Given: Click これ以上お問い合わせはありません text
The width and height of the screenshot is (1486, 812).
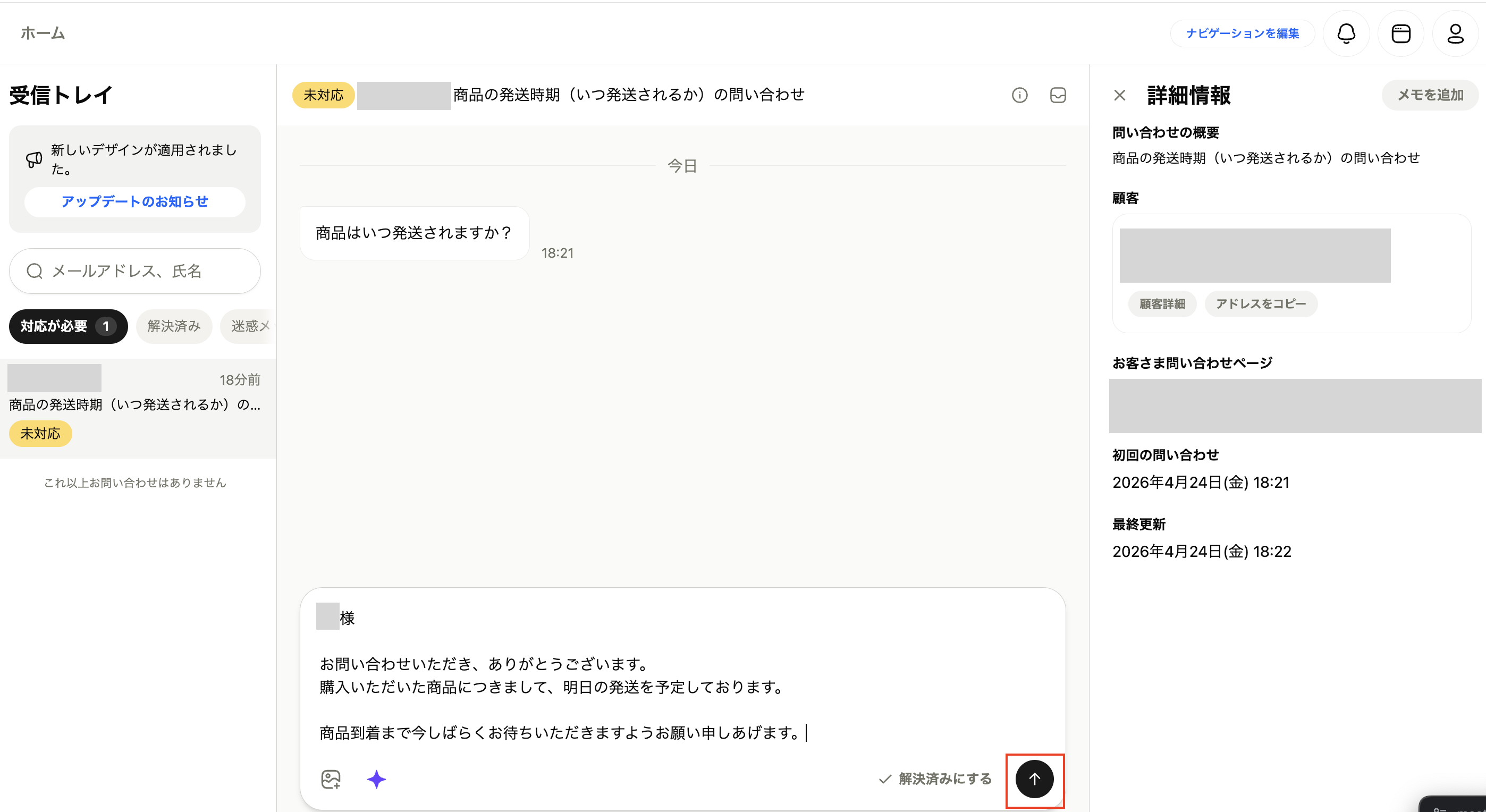Looking at the screenshot, I should pyautogui.click(x=135, y=483).
